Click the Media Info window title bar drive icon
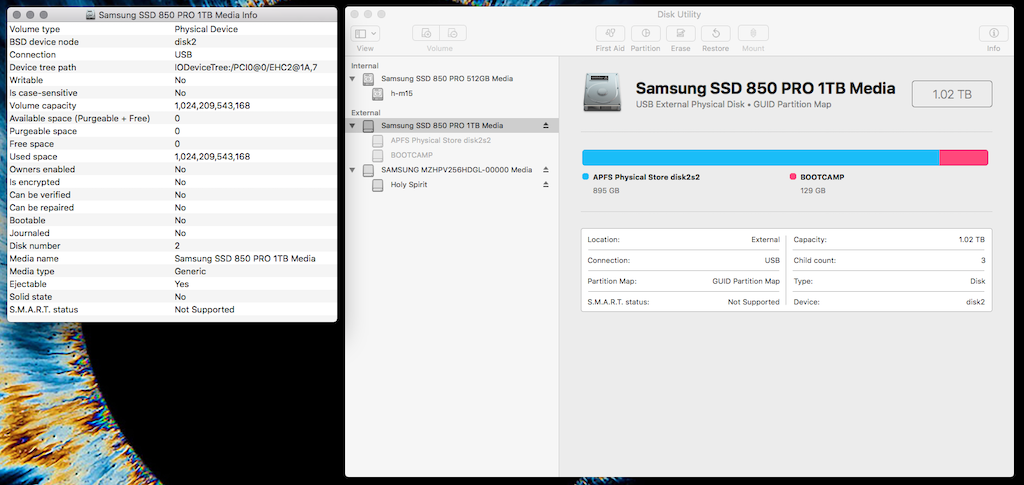 91,14
